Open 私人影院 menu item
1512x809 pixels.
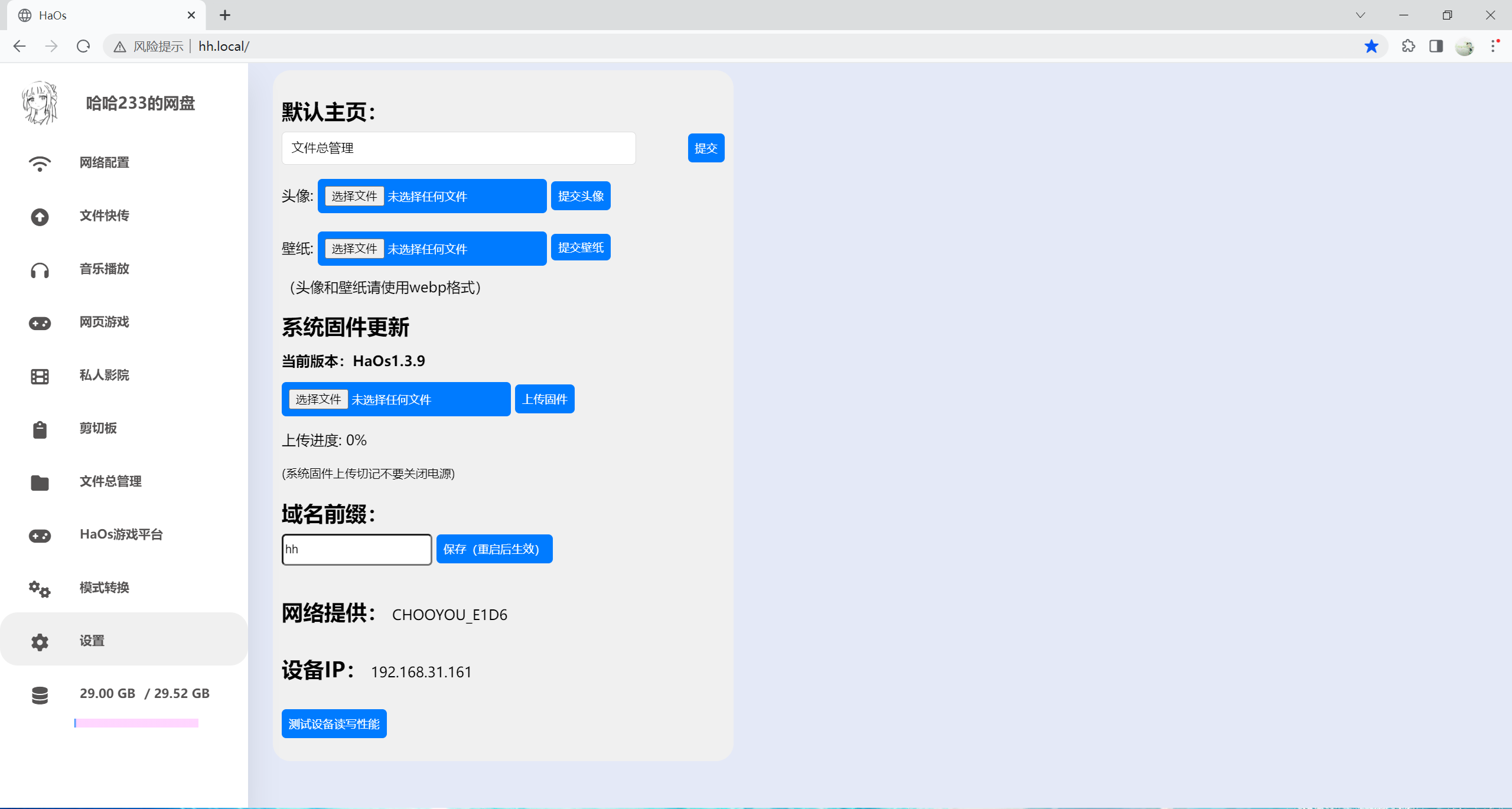point(124,375)
